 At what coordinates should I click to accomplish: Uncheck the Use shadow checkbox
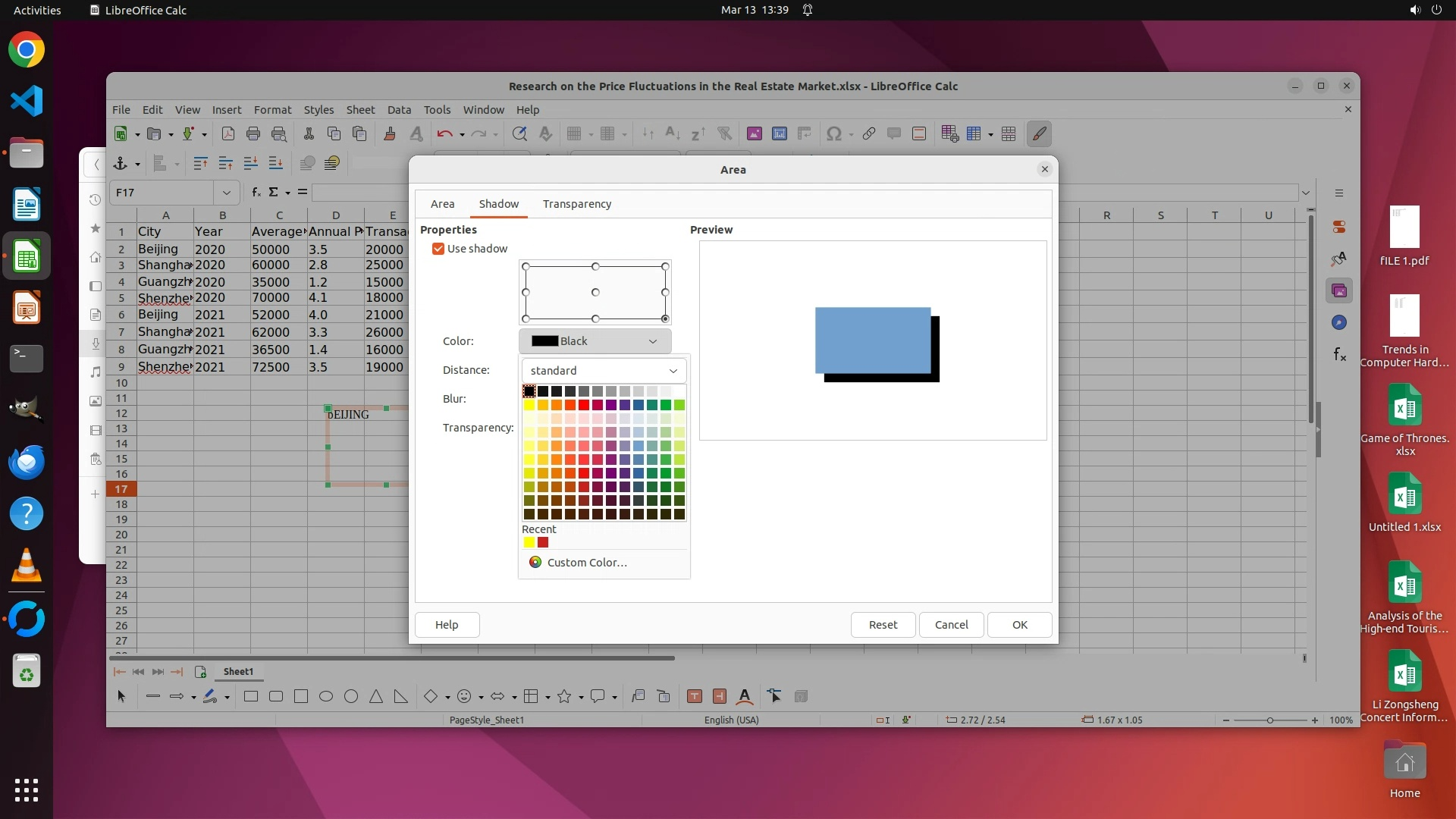438,249
